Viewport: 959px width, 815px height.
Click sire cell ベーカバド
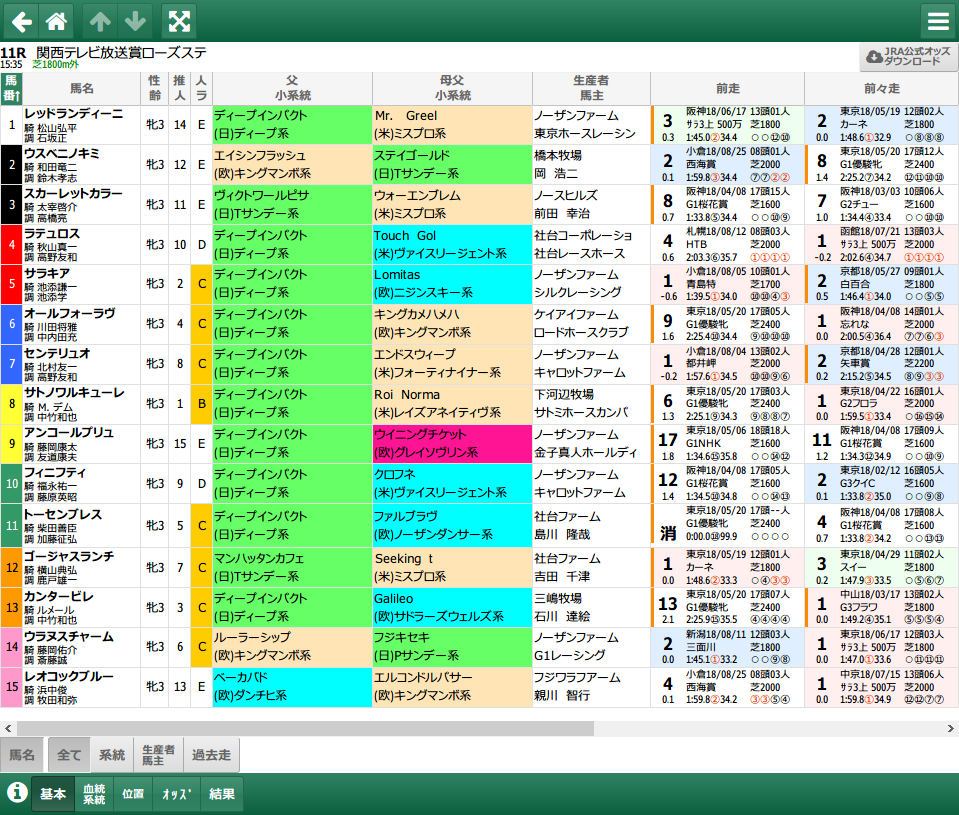coord(292,687)
